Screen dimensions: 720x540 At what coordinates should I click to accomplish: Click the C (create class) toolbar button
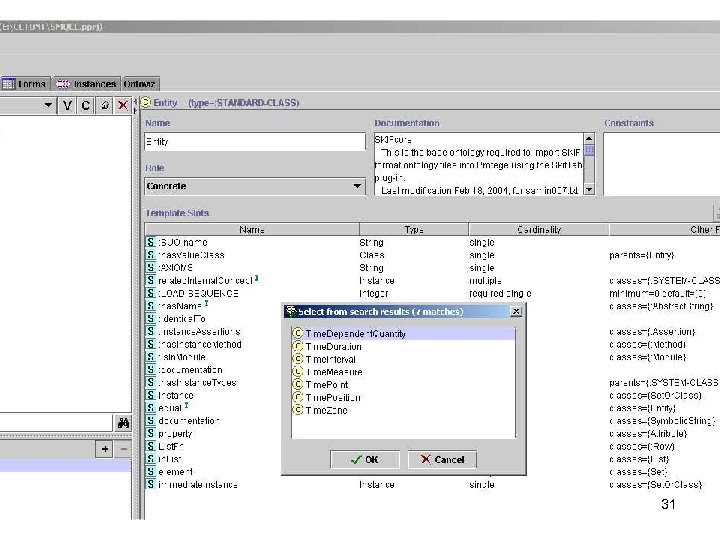(85, 105)
